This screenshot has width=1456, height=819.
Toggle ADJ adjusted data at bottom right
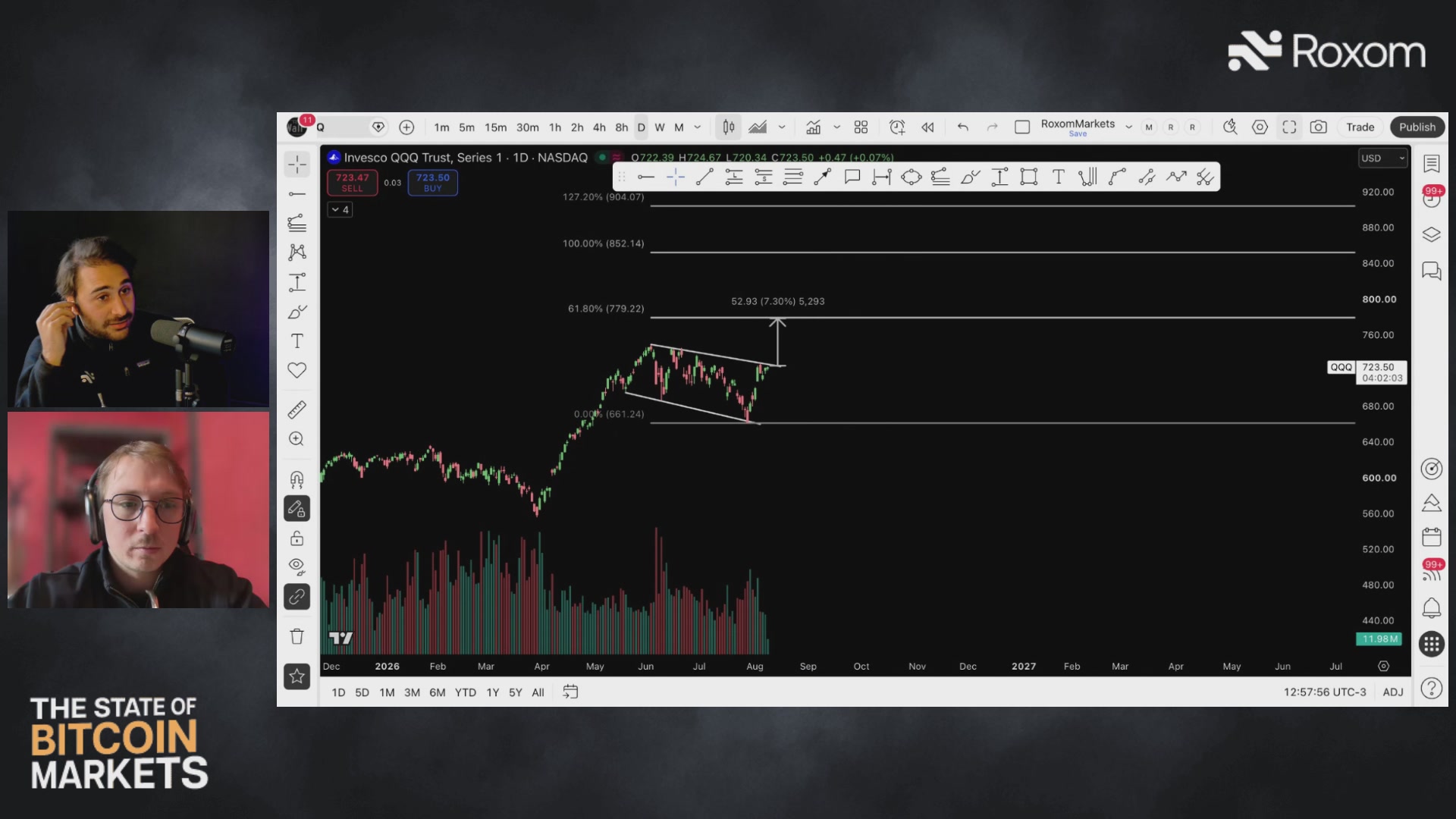(x=1393, y=692)
